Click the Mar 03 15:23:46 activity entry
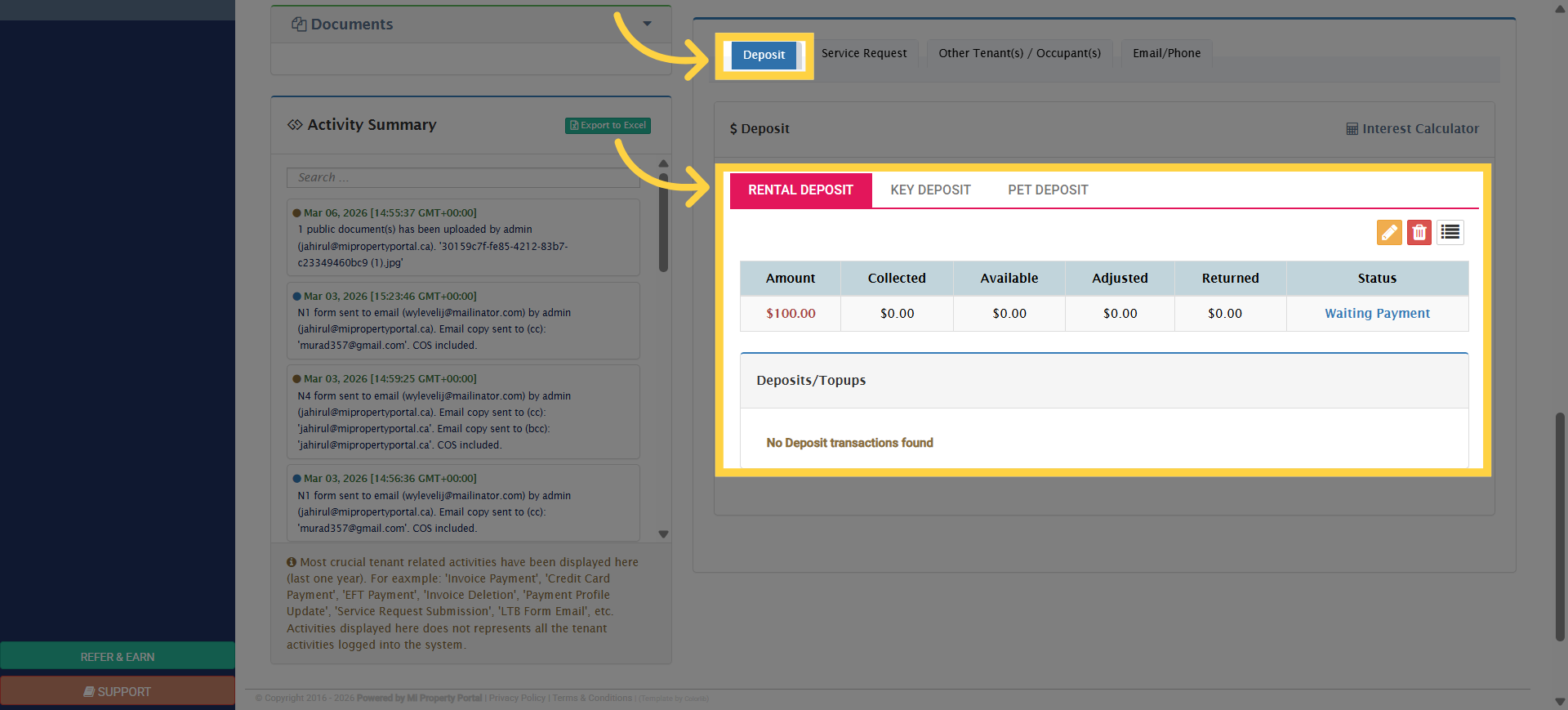 click(463, 321)
